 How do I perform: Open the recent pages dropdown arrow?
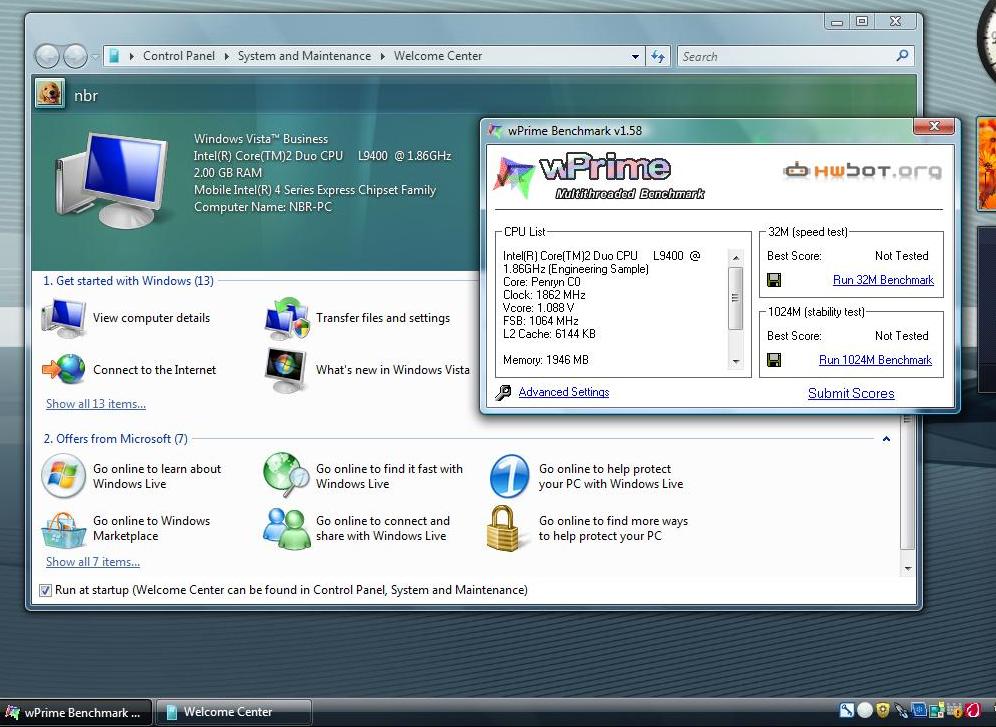tap(94, 57)
